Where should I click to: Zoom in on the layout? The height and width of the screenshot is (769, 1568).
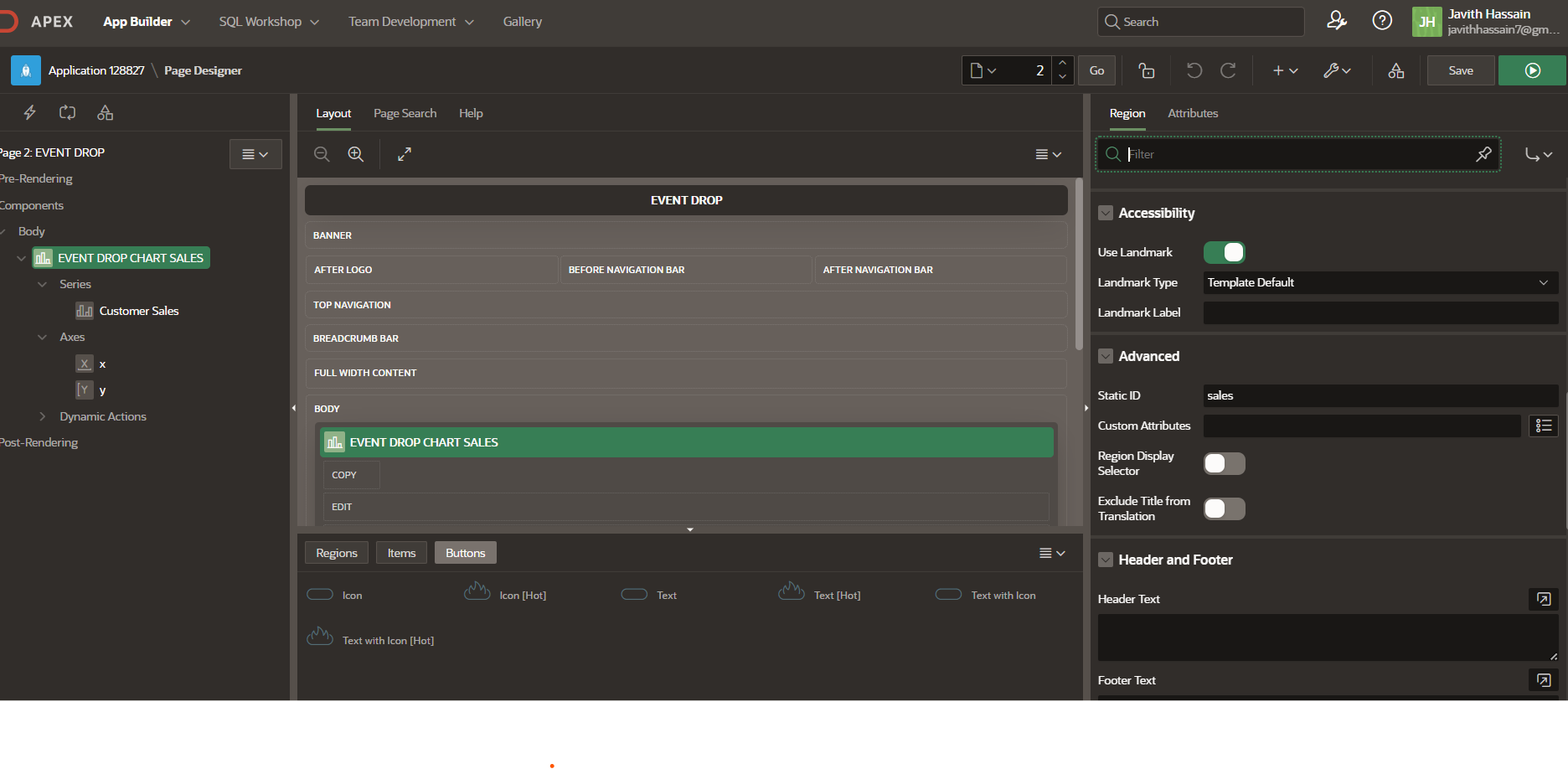tap(356, 154)
